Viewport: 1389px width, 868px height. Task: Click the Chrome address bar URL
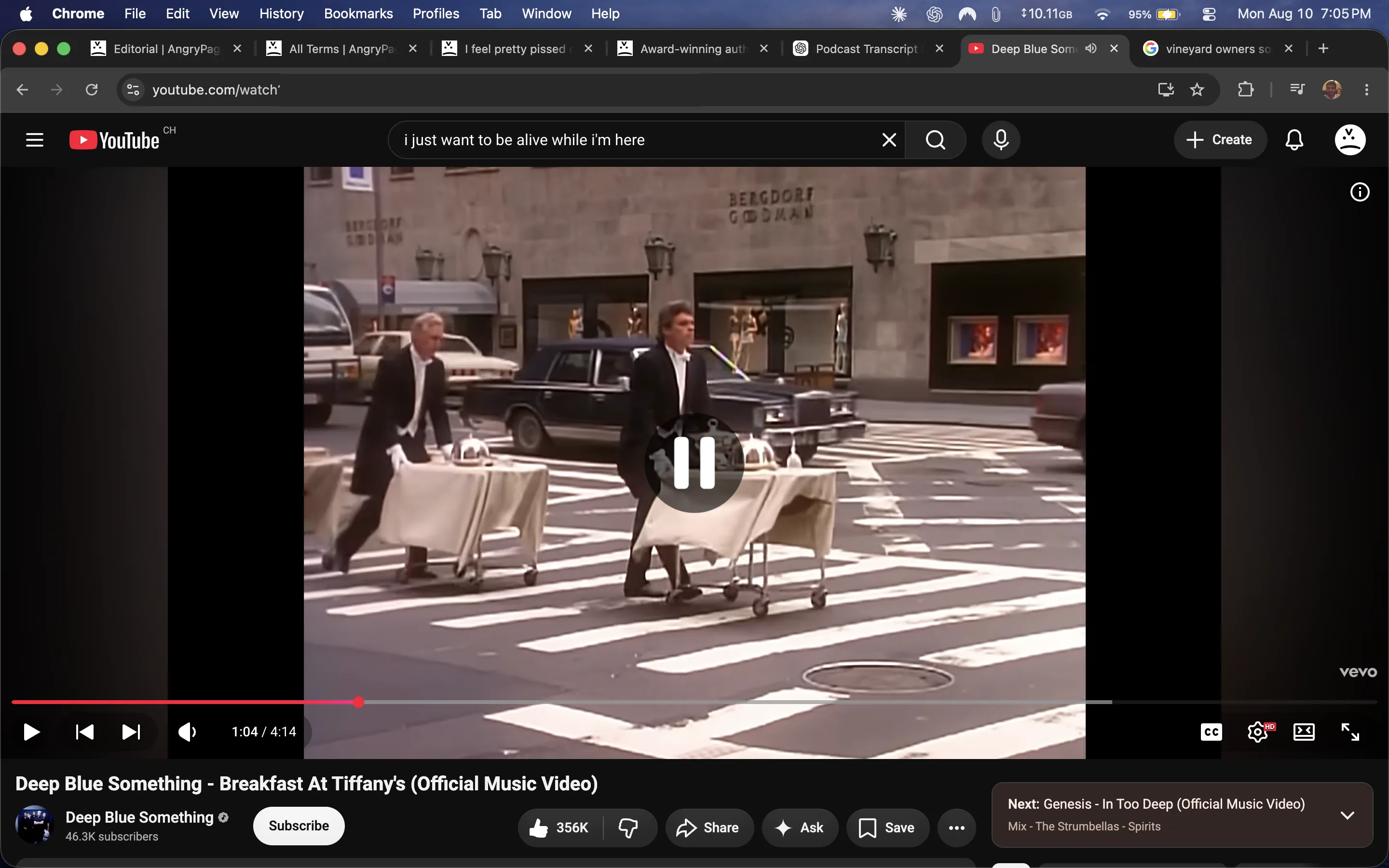point(216,90)
